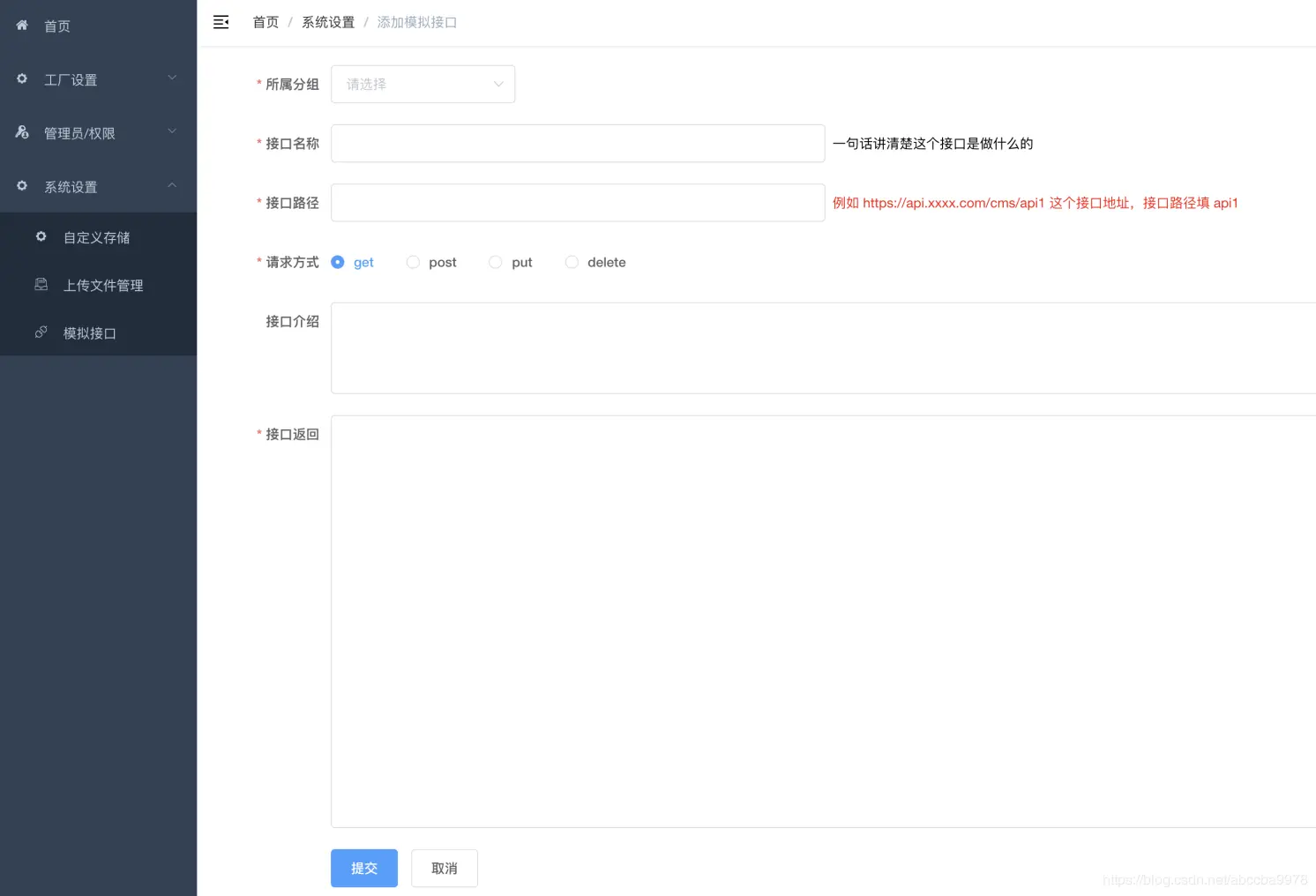This screenshot has width=1316, height=896.
Task: Click the admin icon beside 管理员/权限
Action: pyautogui.click(x=22, y=132)
